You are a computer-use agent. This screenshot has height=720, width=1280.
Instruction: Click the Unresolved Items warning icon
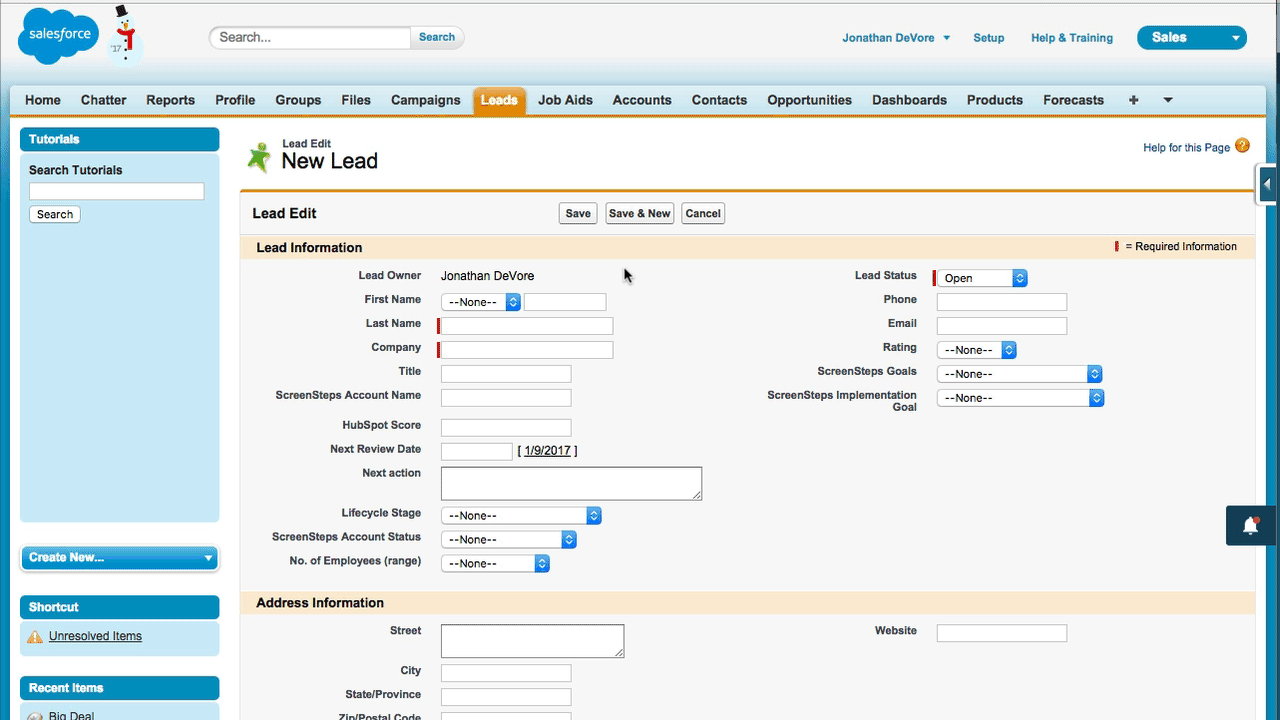pyautogui.click(x=35, y=636)
